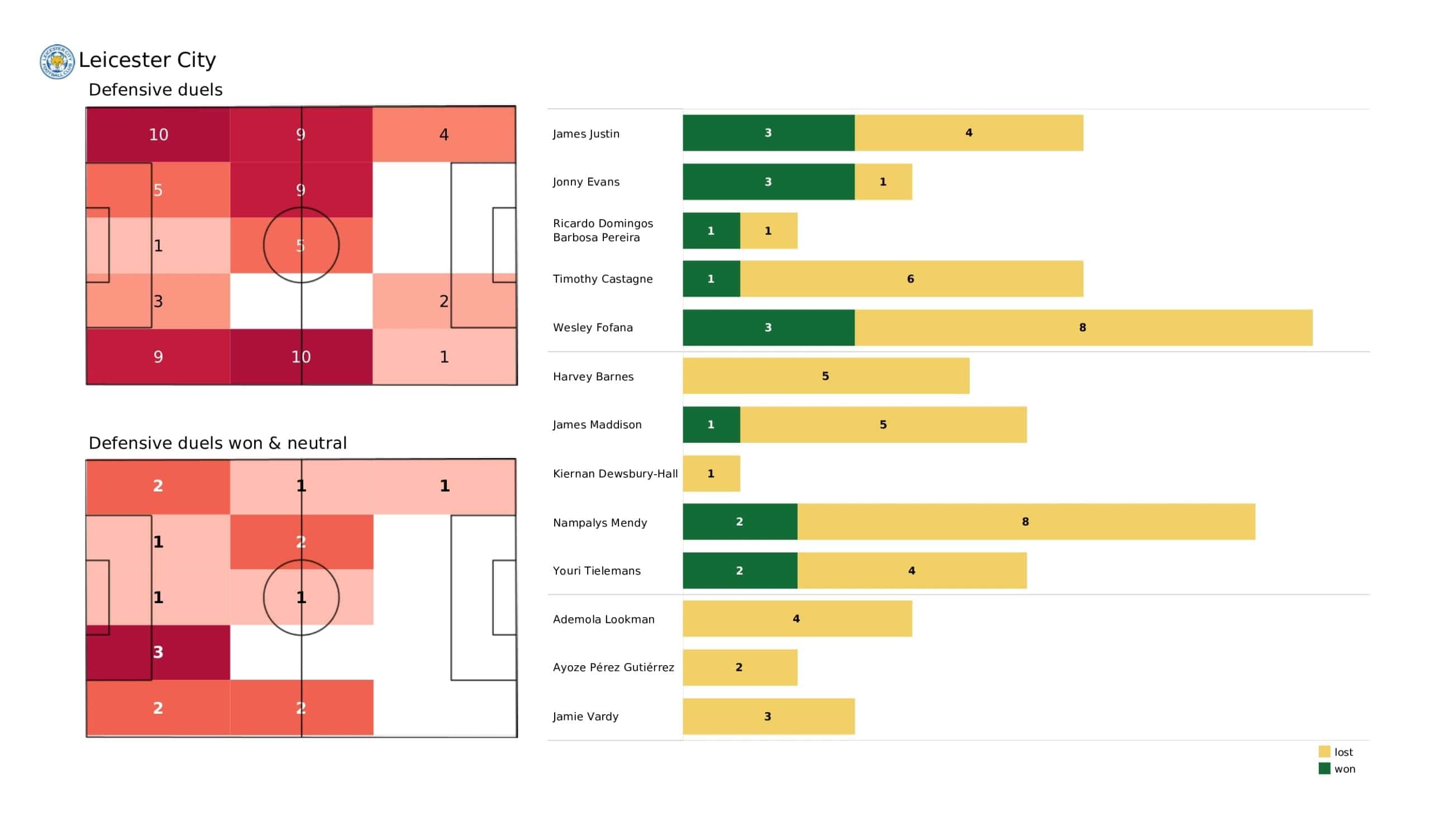Click the yellow 'lost' legend swatch

pyautogui.click(x=1324, y=751)
